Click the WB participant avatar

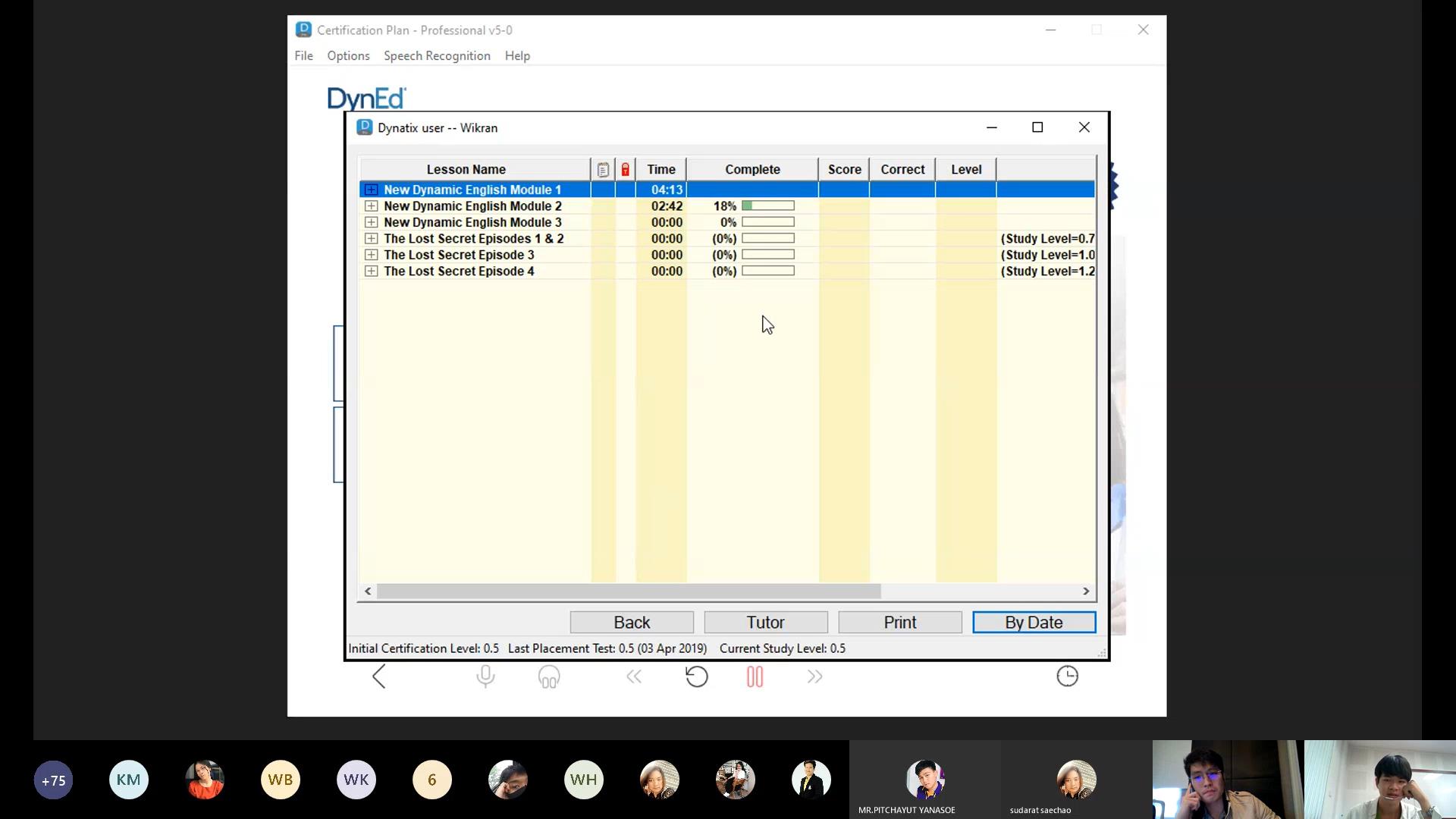pos(281,780)
